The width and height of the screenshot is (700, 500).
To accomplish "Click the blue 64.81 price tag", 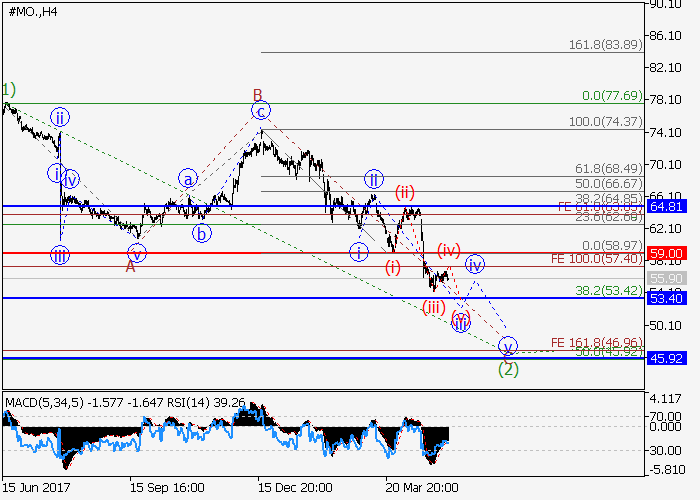I will coord(664,206).
